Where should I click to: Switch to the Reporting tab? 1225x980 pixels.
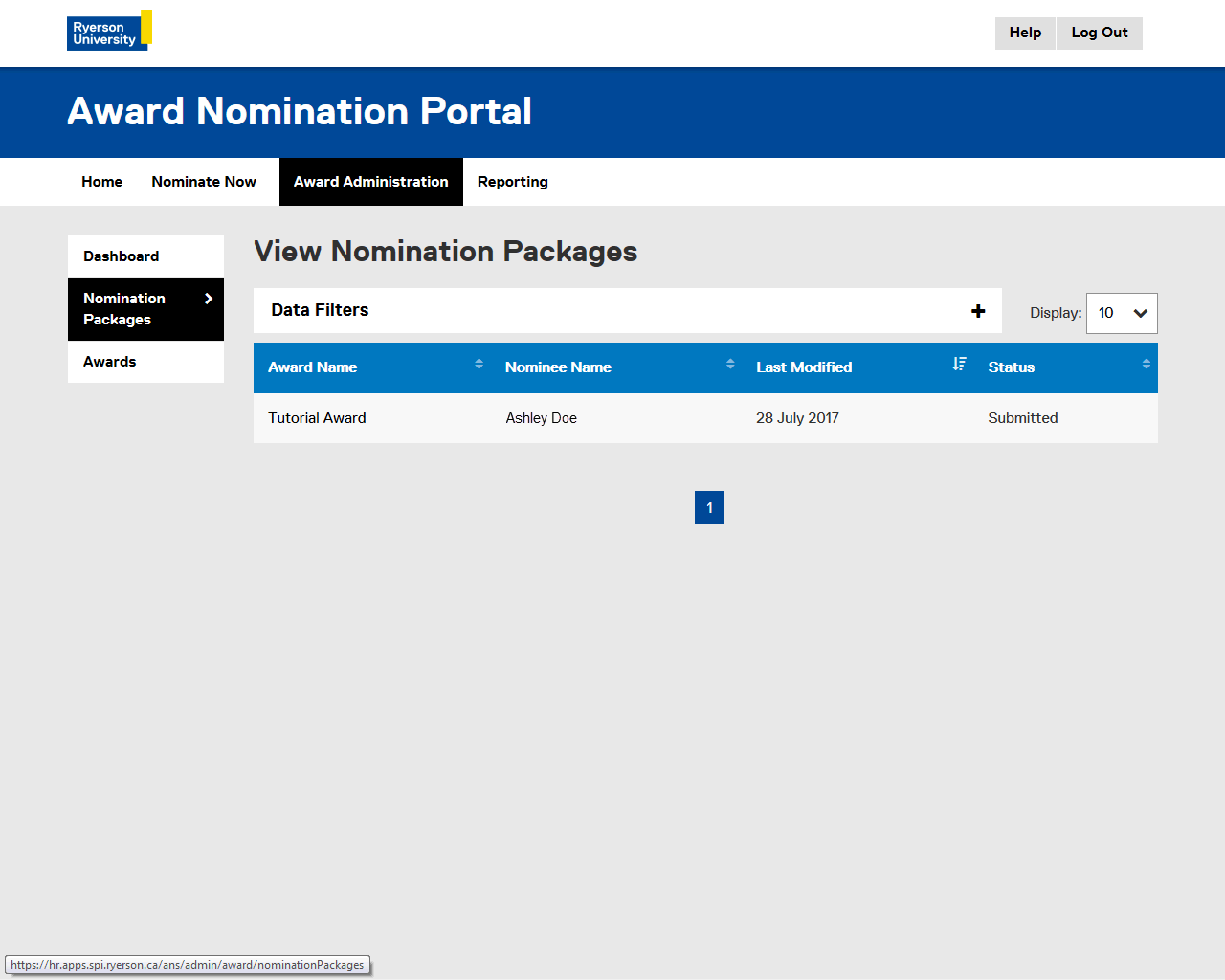[512, 182]
